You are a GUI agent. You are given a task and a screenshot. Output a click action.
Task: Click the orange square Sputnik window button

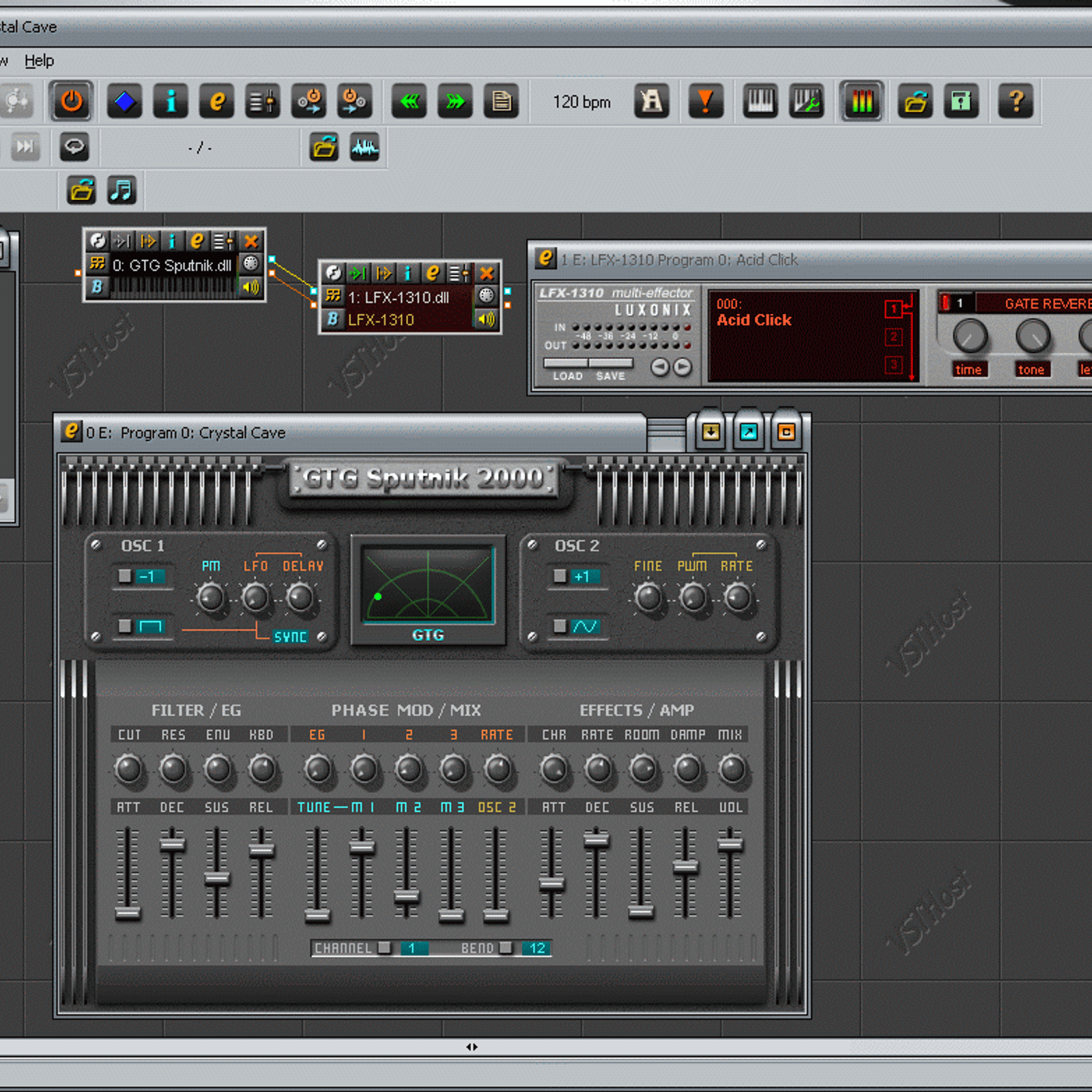tap(786, 432)
